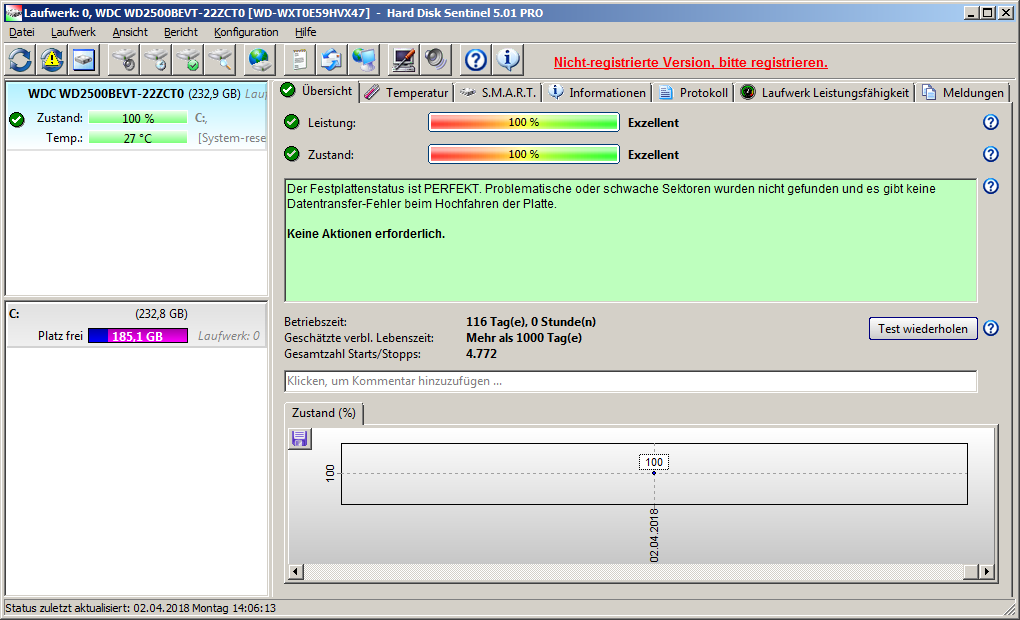Click the Mehr als 1000 Tag(e) value
Image resolution: width=1020 pixels, height=620 pixels.
click(x=524, y=338)
